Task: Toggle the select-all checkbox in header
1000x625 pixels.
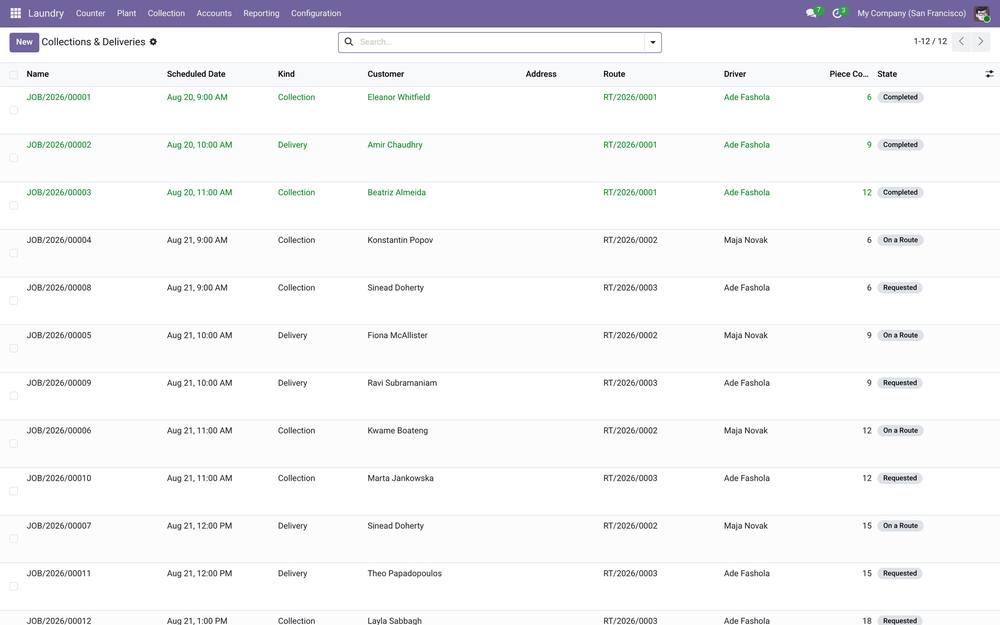Action: [13, 75]
